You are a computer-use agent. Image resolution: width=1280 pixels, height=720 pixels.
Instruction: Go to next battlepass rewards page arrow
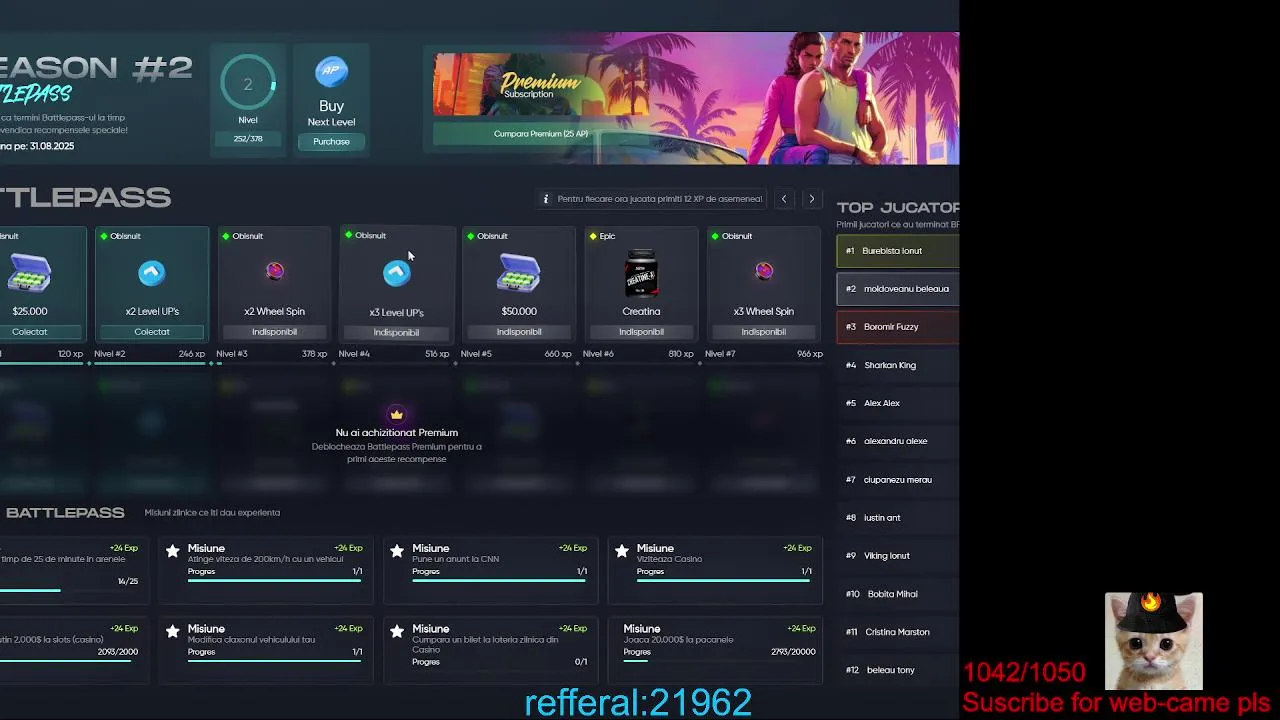tap(812, 199)
